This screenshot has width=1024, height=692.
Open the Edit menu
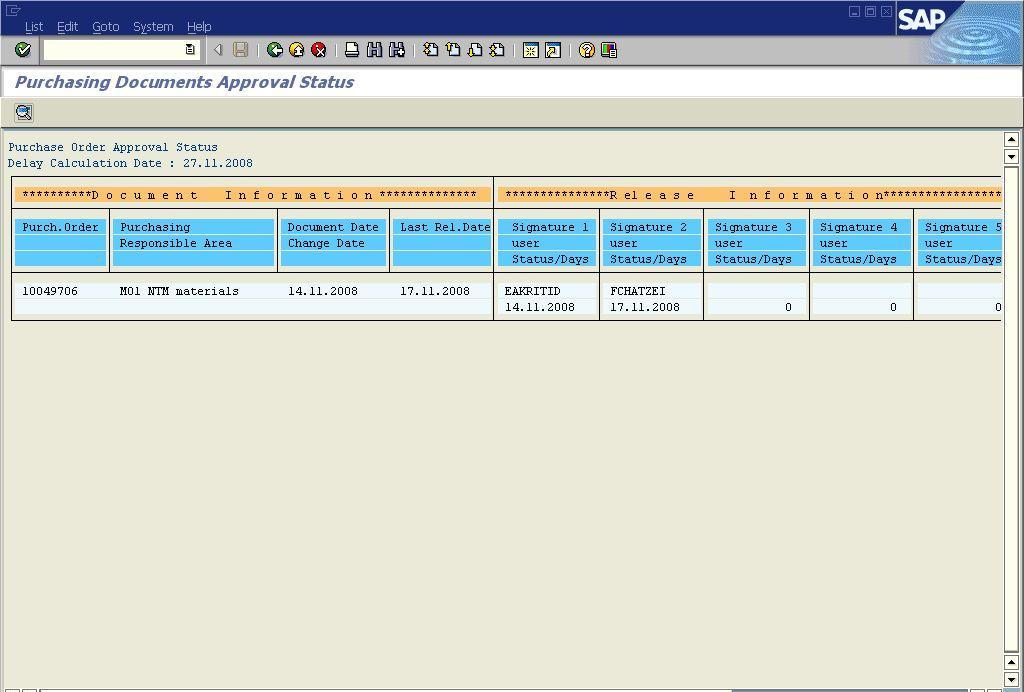[67, 27]
